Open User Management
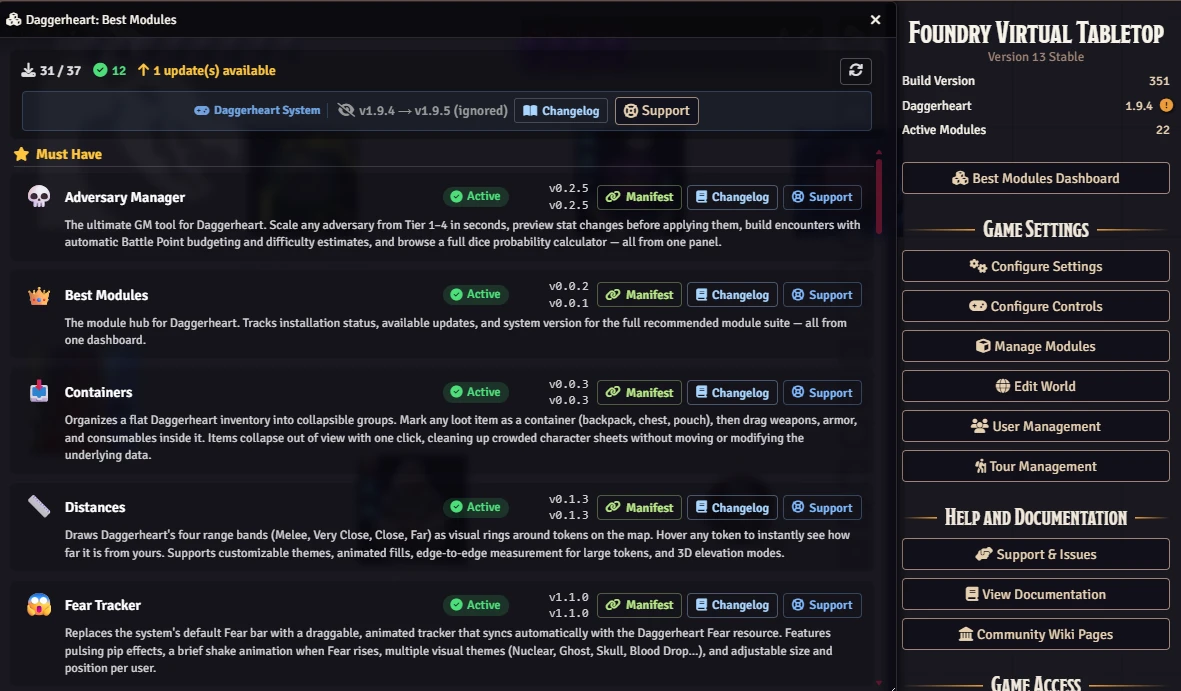 1036,426
